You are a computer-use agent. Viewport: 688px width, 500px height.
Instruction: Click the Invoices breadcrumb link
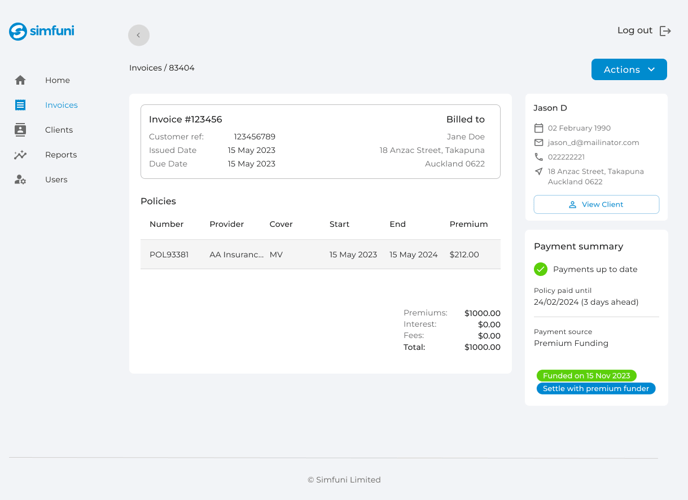[x=145, y=68]
